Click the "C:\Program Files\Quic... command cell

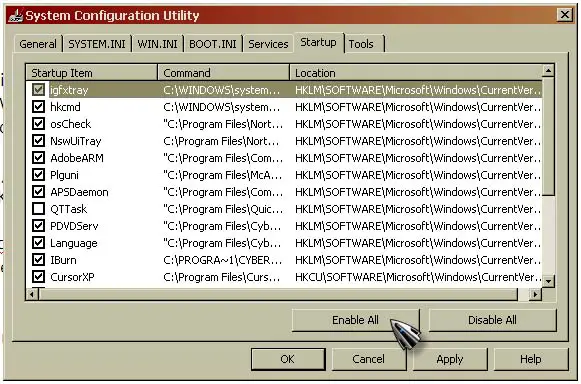pyautogui.click(x=223, y=209)
